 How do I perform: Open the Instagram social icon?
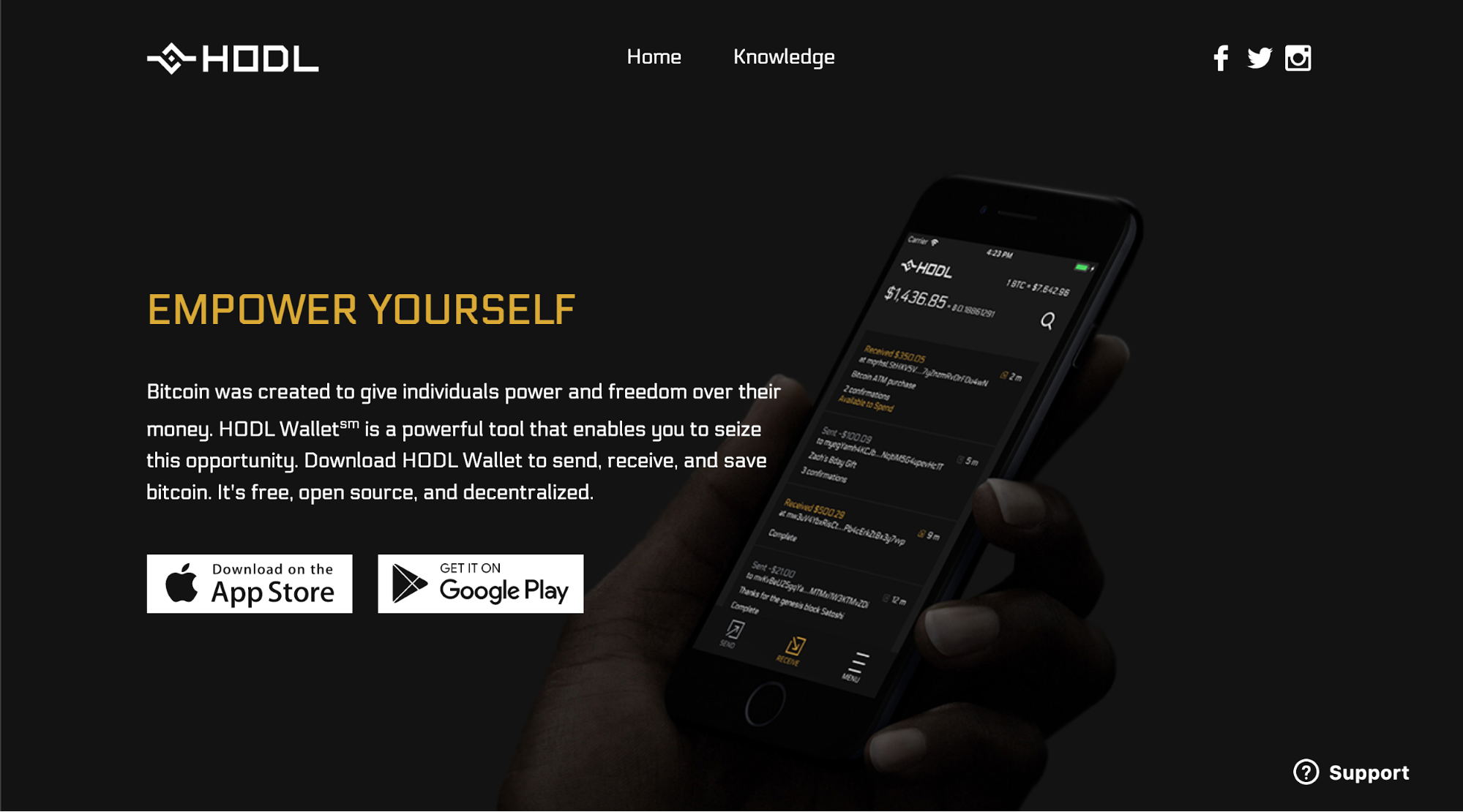(x=1297, y=57)
